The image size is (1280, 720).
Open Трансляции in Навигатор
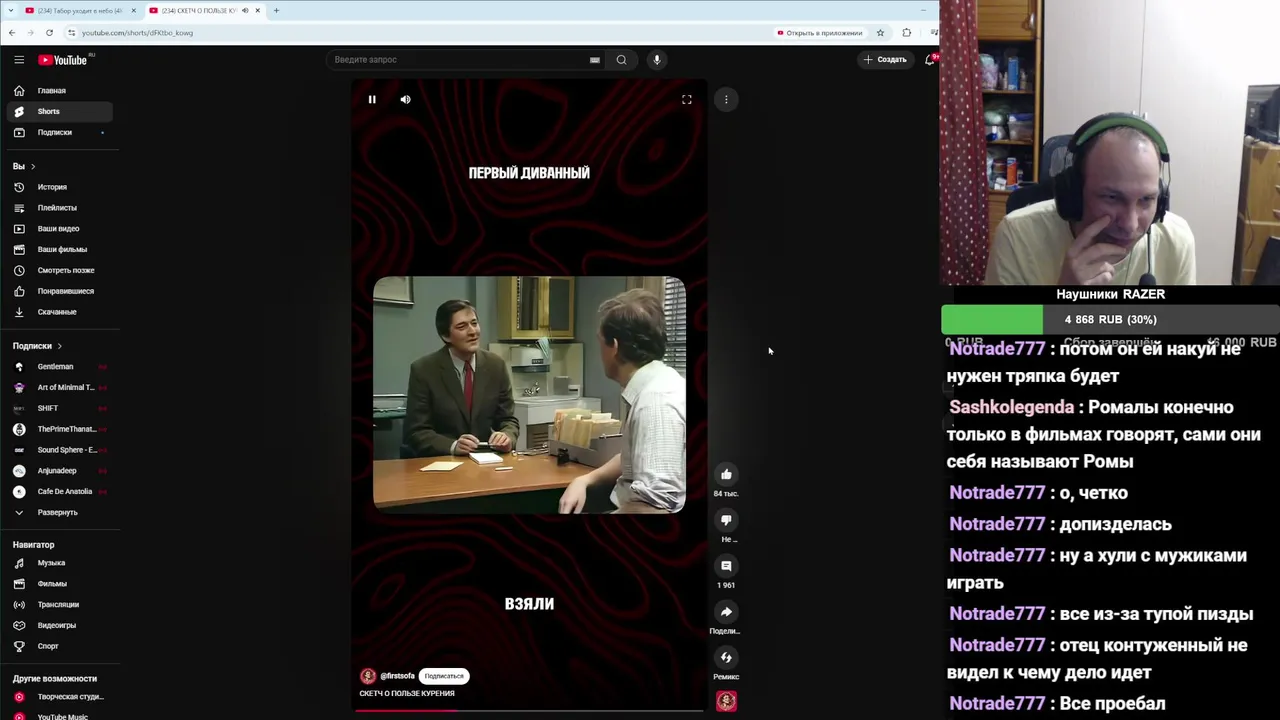pyautogui.click(x=60, y=605)
